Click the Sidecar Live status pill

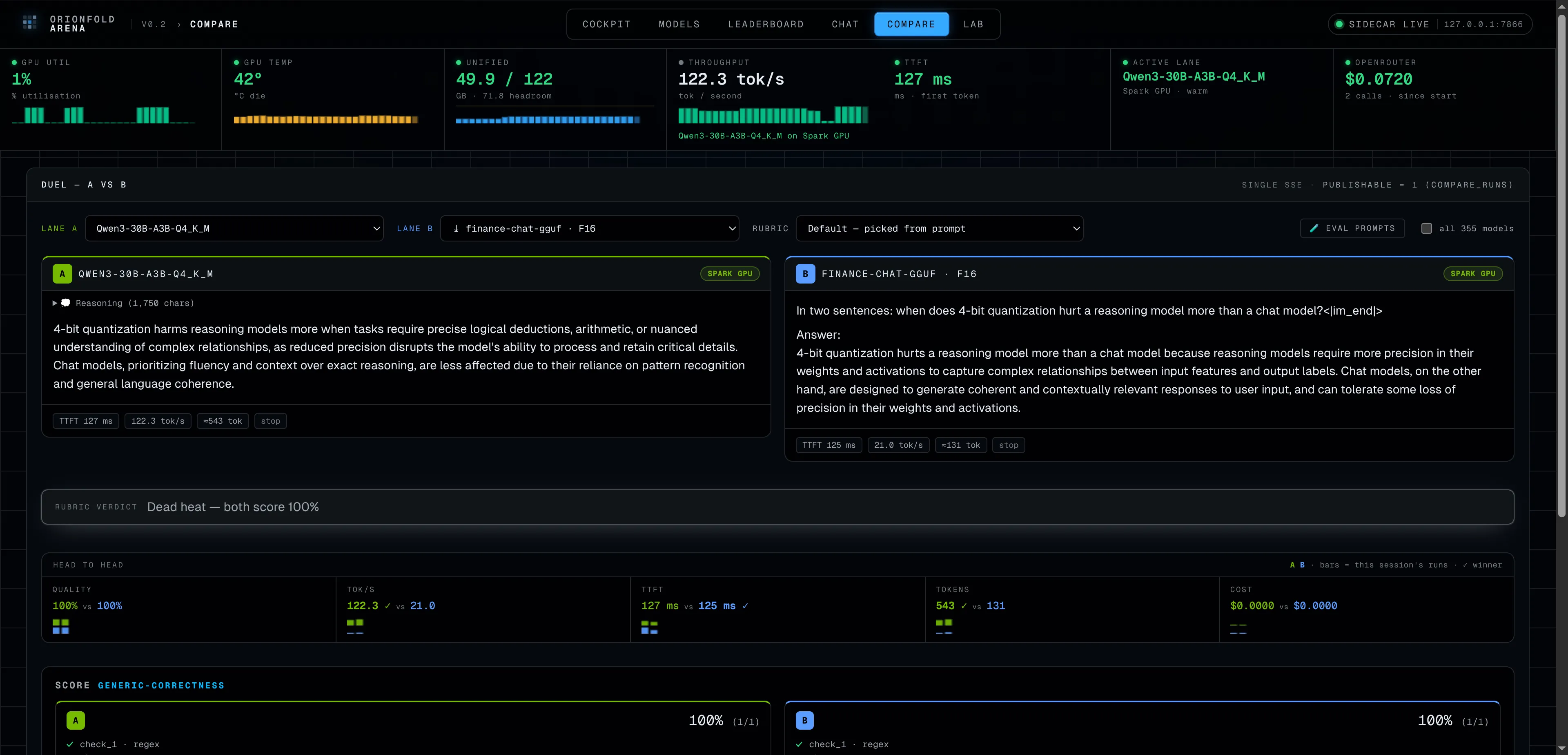(1430, 25)
